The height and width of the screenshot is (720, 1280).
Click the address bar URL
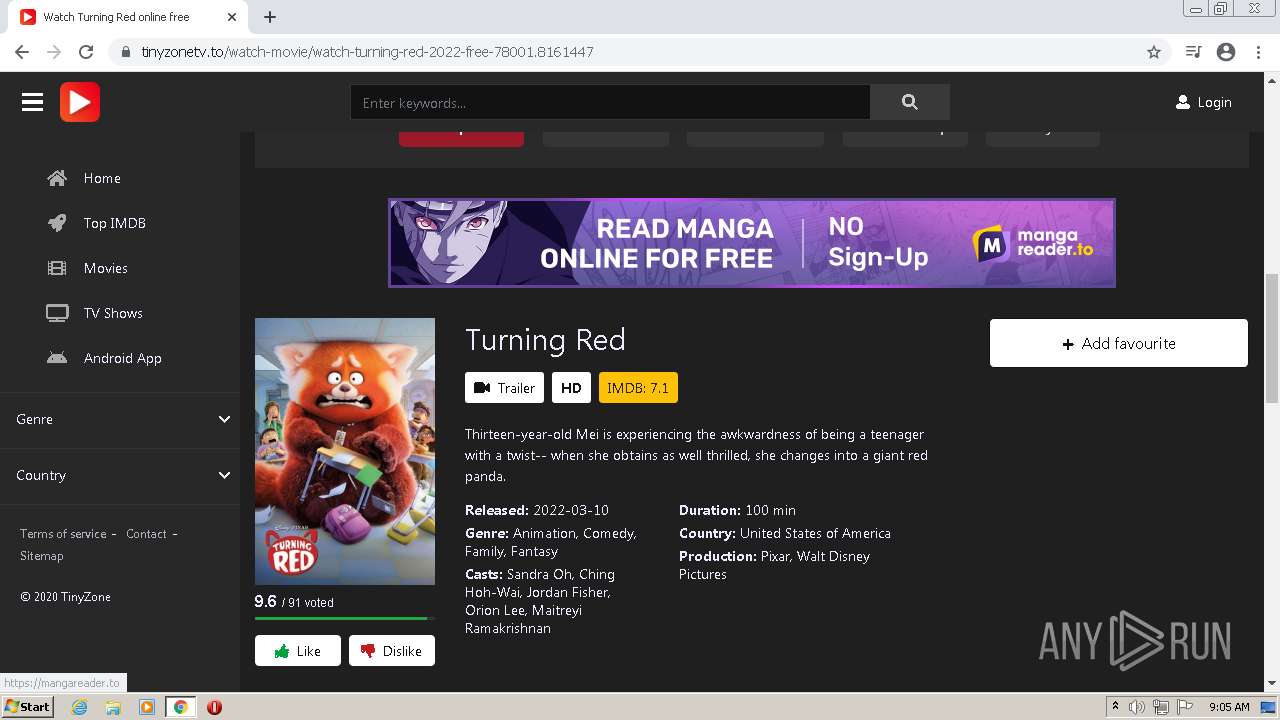coord(367,52)
